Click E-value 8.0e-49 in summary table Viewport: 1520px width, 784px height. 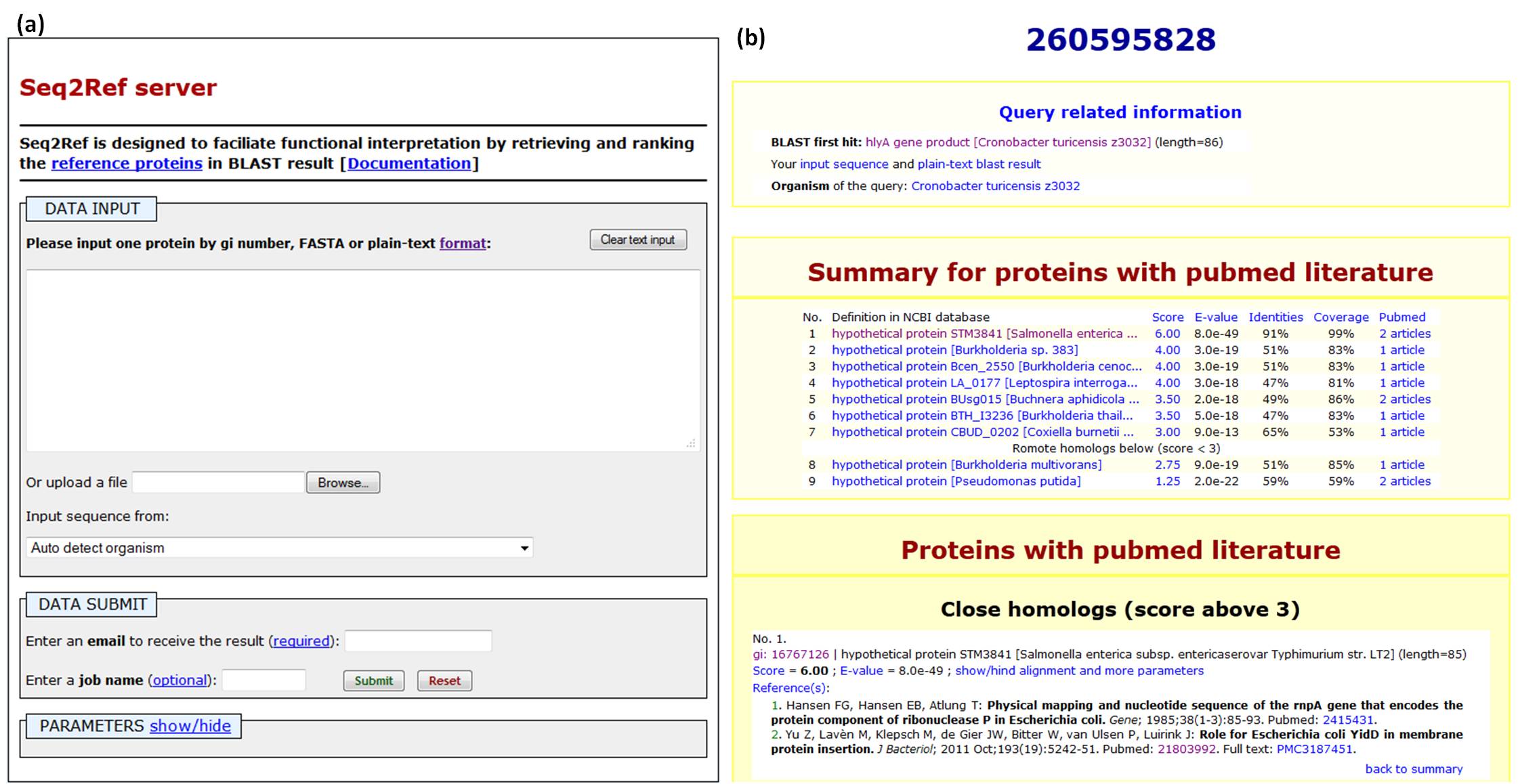tap(1217, 334)
